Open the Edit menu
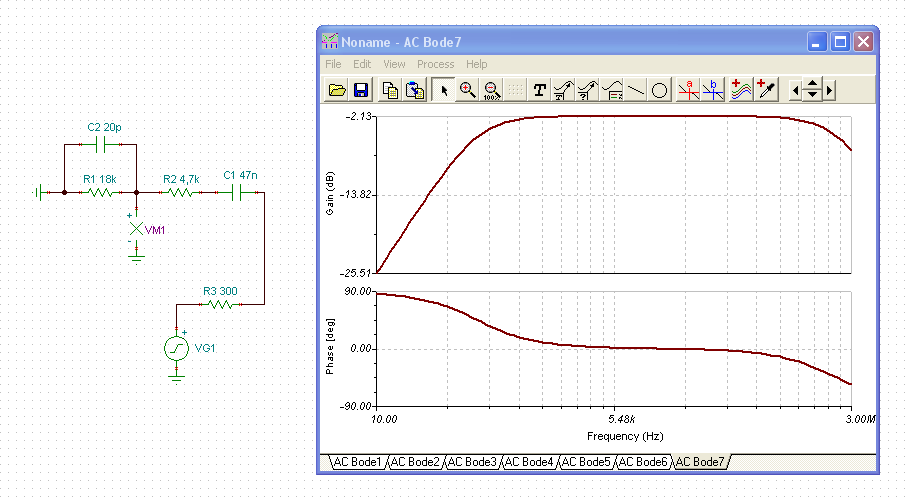Viewport: 910px width, 503px height. [362, 64]
